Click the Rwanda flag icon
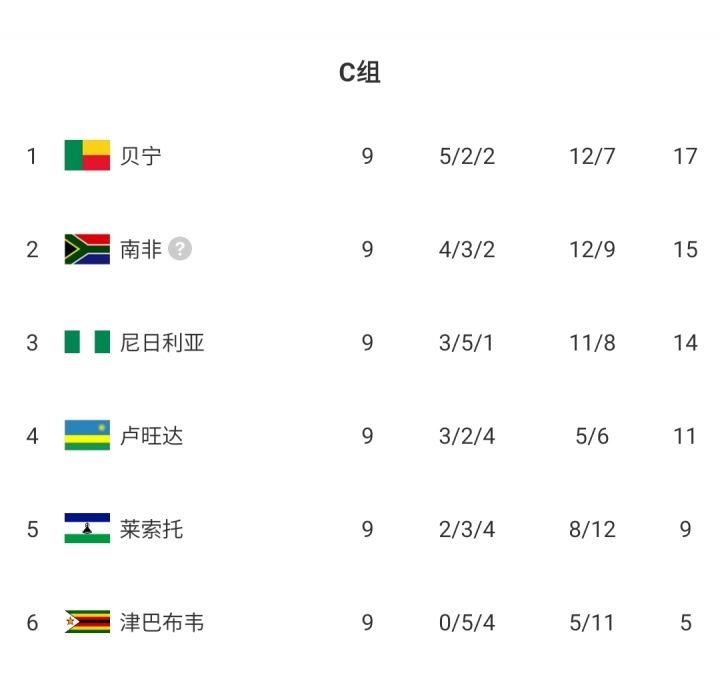The image size is (720, 681). (x=87, y=435)
